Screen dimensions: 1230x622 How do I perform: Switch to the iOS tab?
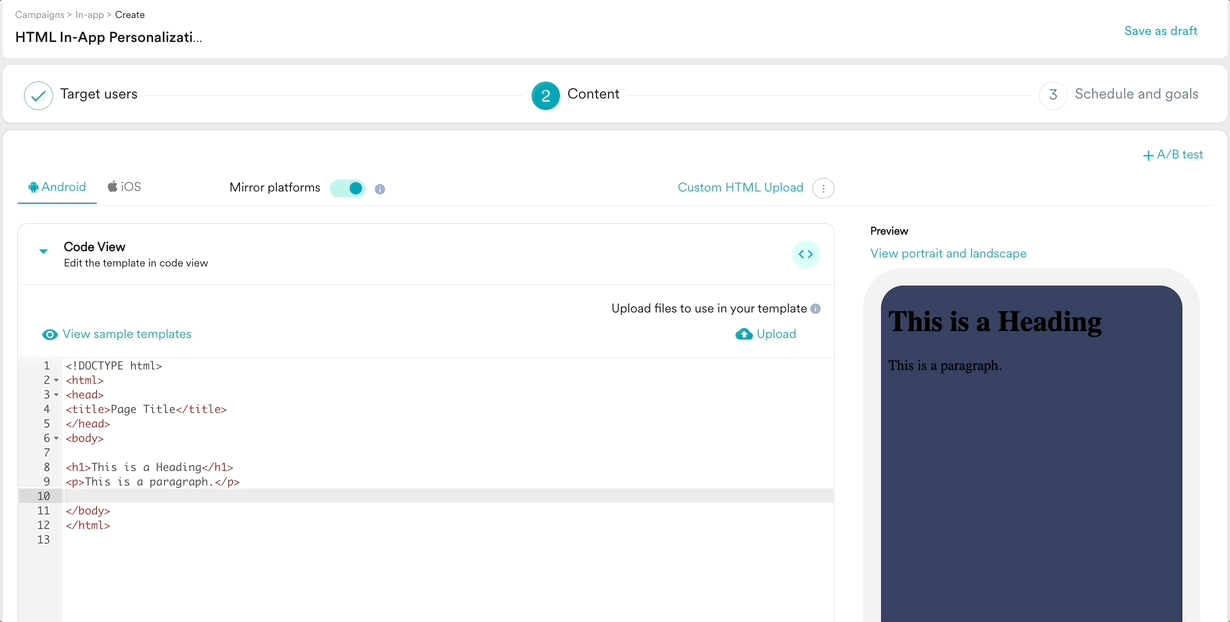point(126,186)
